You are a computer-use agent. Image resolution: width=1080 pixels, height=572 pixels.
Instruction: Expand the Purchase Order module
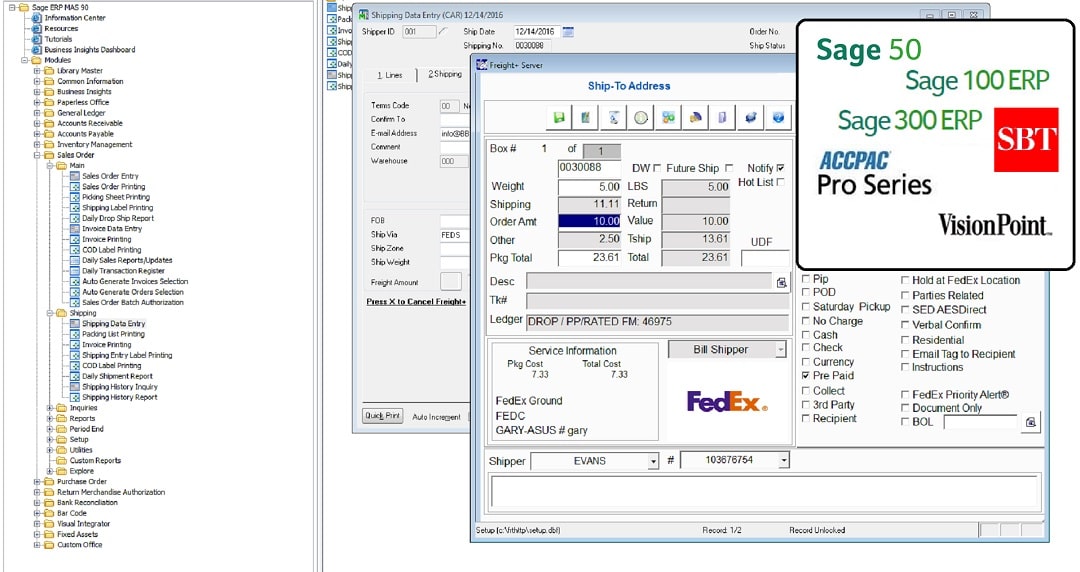pos(37,482)
